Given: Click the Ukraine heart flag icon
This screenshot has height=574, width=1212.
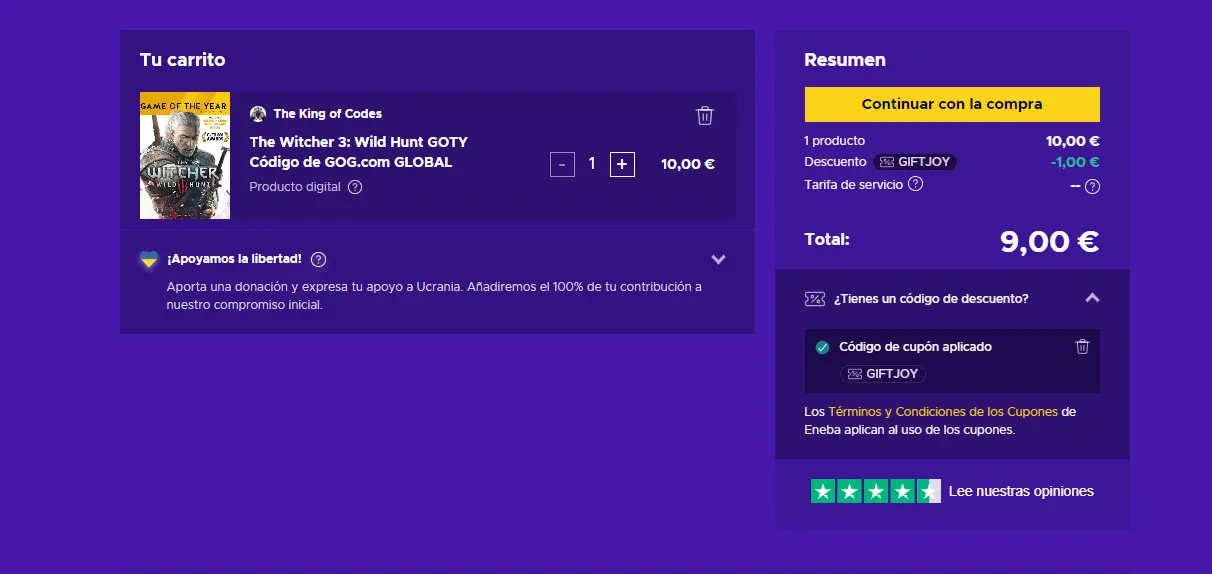Looking at the screenshot, I should pos(148,260).
